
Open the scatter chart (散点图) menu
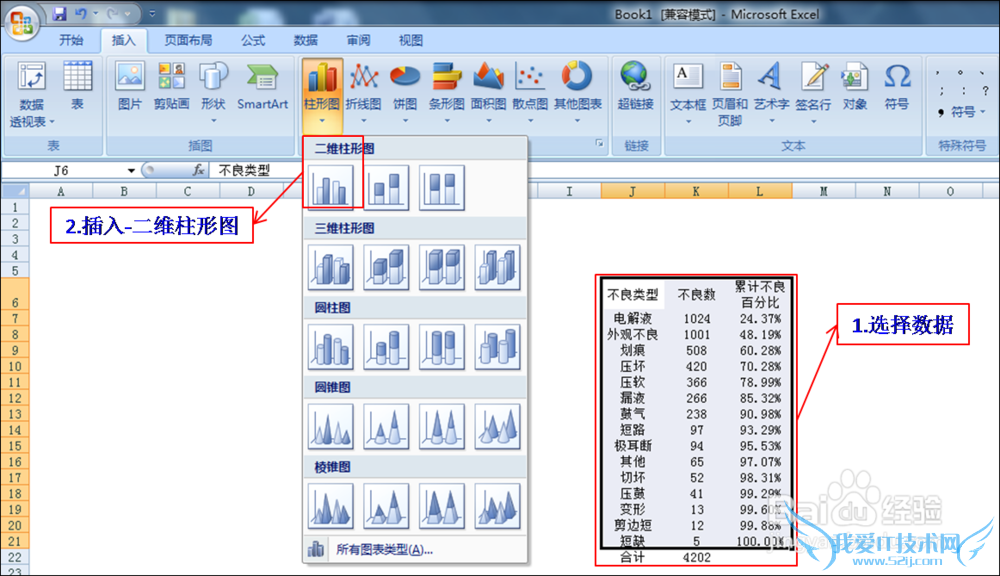[x=530, y=92]
